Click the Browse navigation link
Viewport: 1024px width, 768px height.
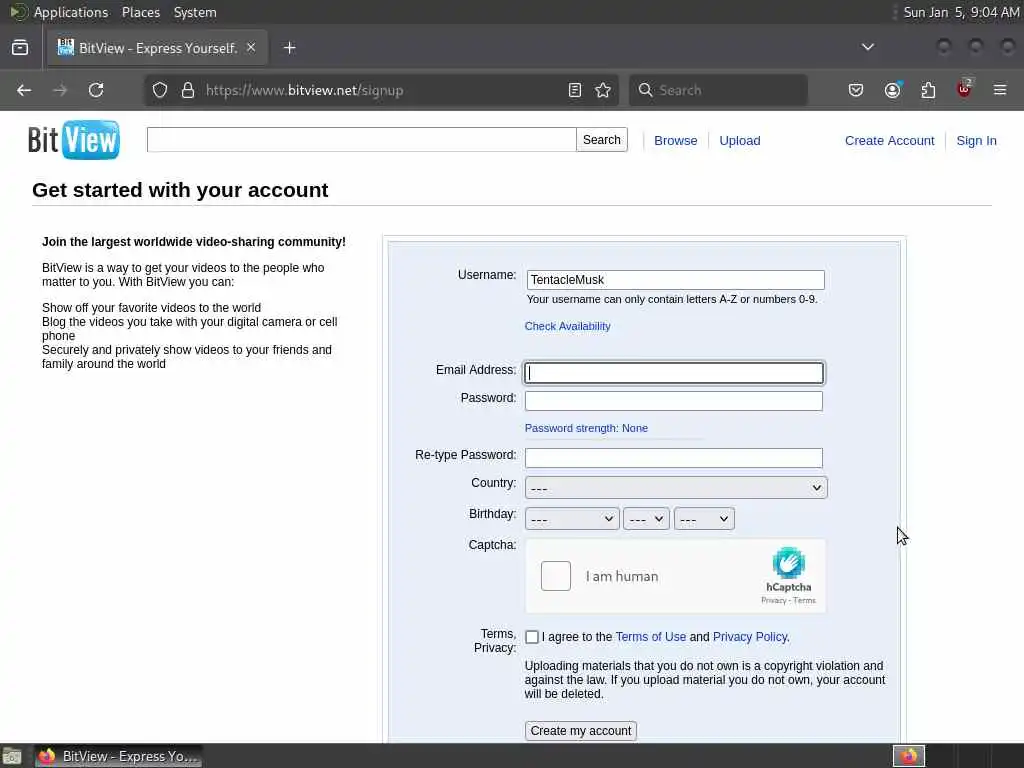(676, 140)
